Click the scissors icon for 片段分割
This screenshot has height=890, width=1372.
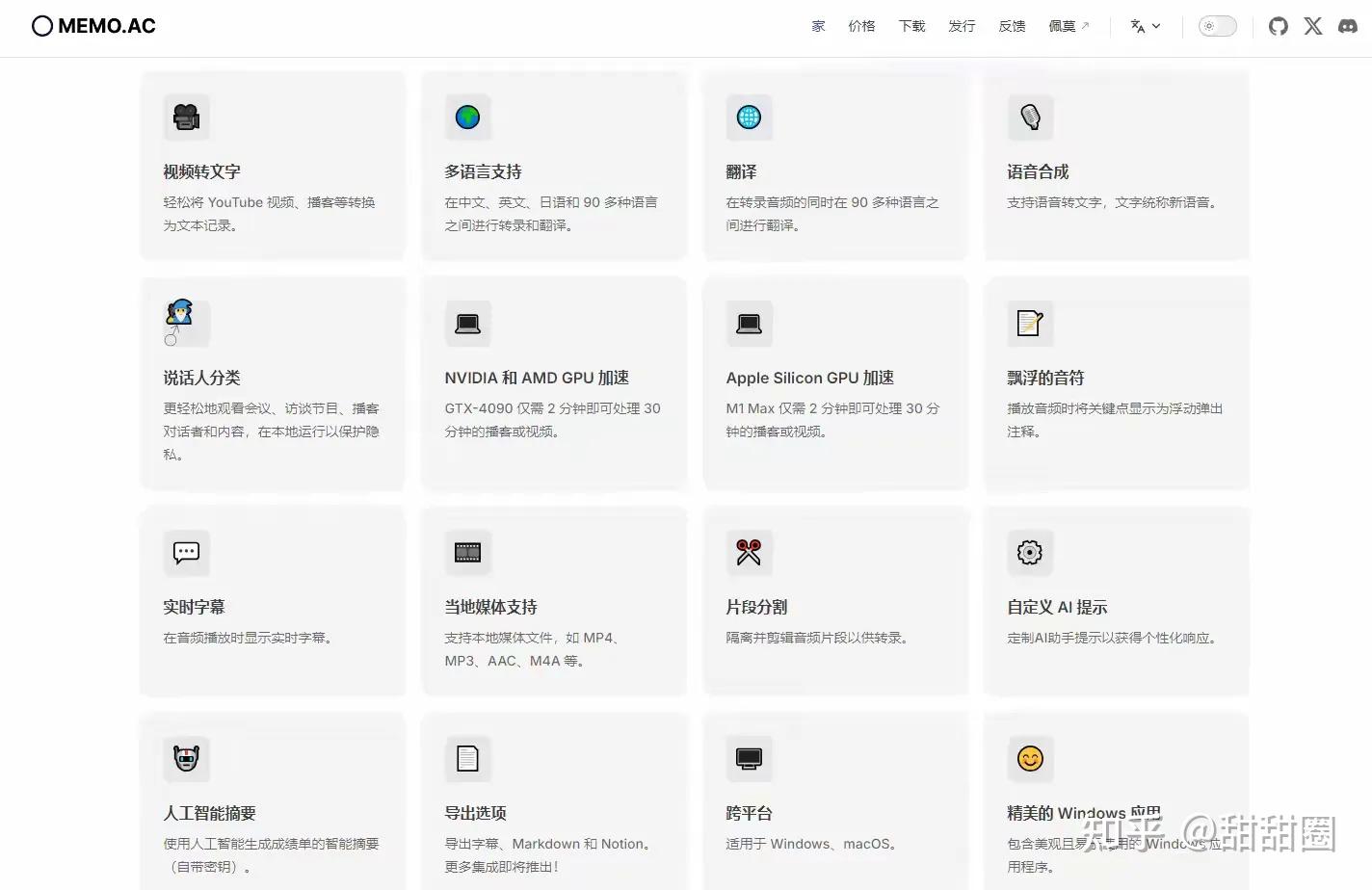[x=749, y=553]
